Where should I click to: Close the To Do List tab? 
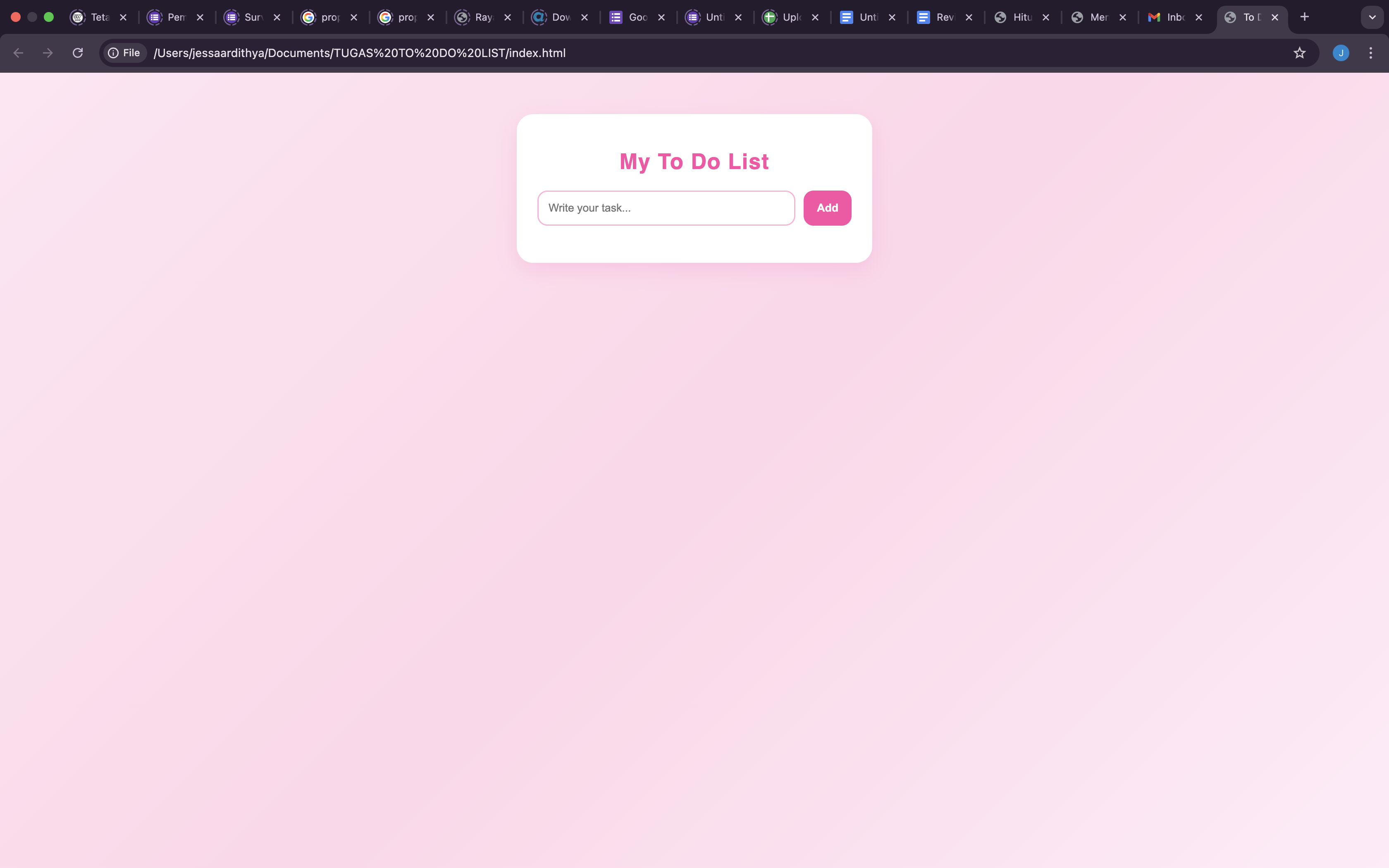point(1275,17)
